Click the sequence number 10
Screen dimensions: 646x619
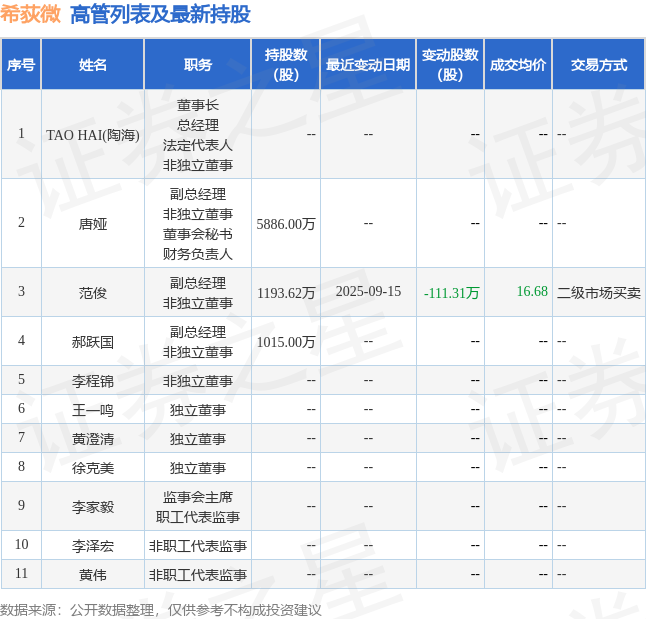click(x=21, y=544)
